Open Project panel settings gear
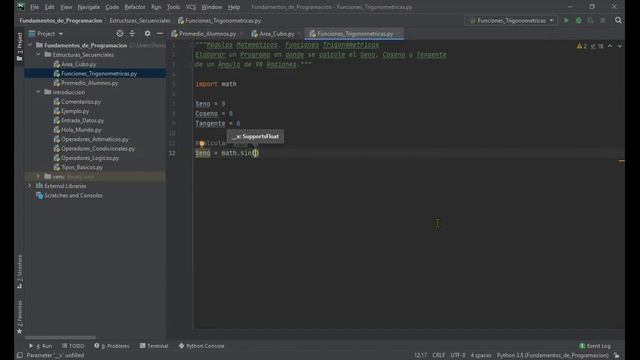Screen dimensions: 640x360 coord(147,33)
